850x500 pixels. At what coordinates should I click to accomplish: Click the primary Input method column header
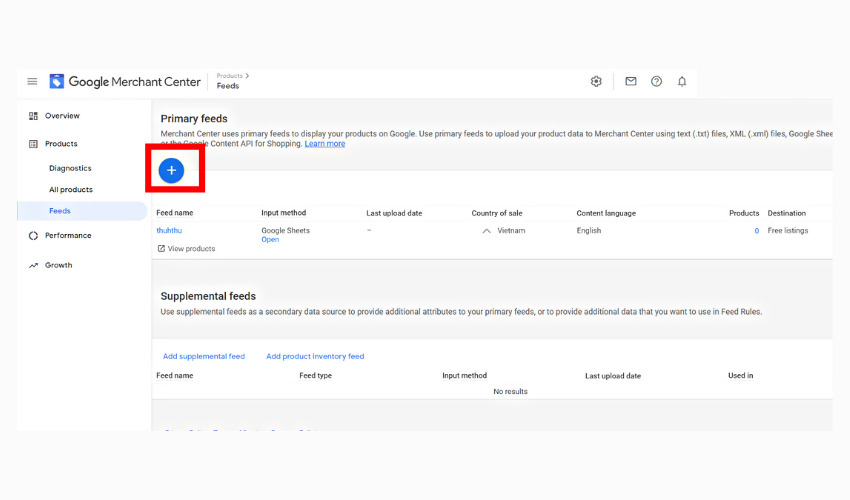pyautogui.click(x=284, y=213)
